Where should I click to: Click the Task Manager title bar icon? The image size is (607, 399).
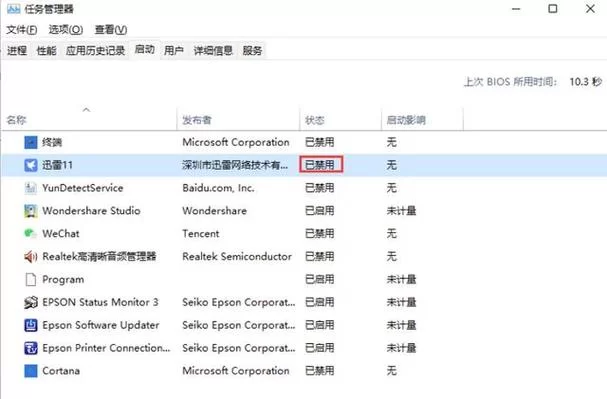(x=14, y=9)
